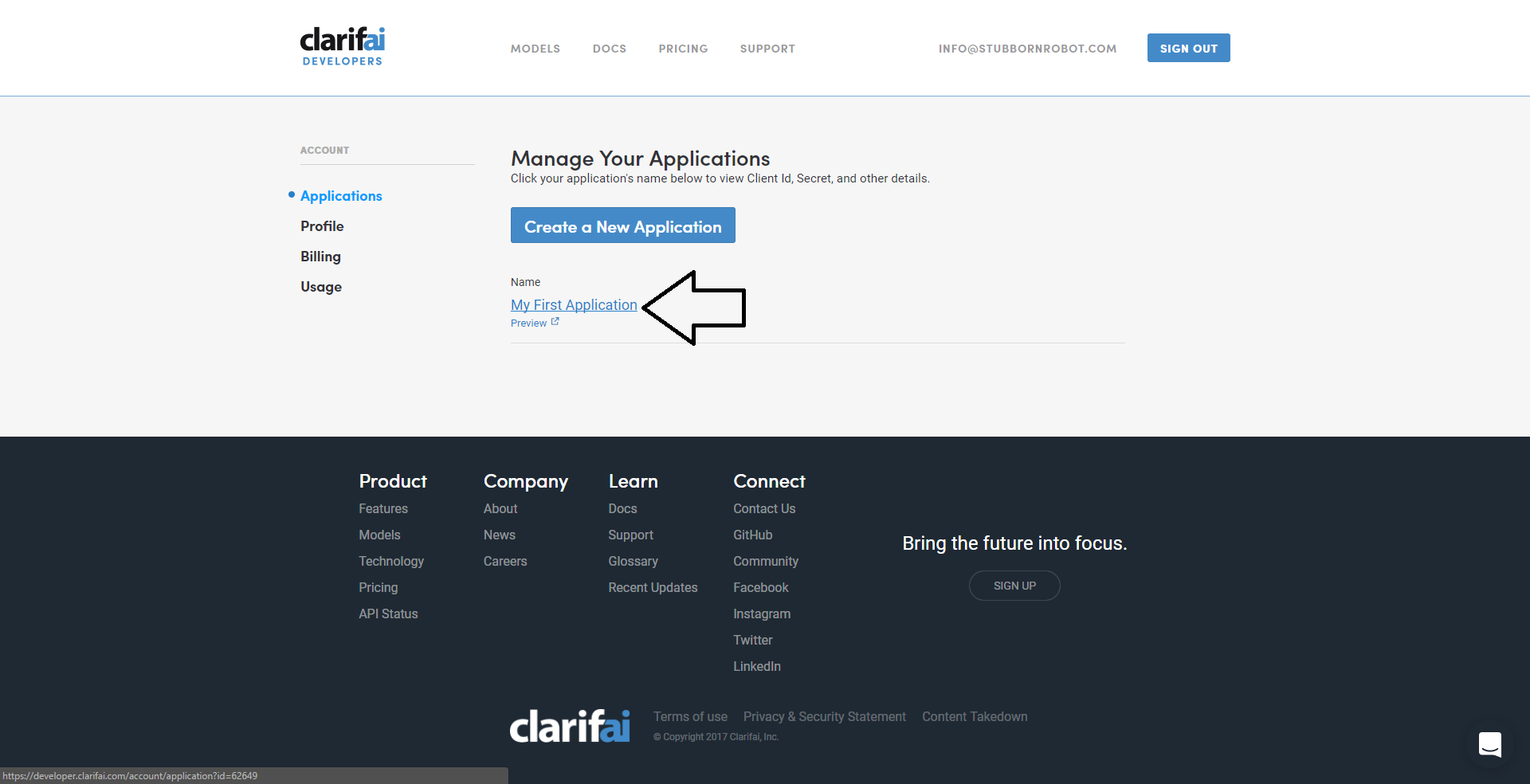The image size is (1530, 784).
Task: Open the LinkedIn footer link
Action: [x=757, y=666]
